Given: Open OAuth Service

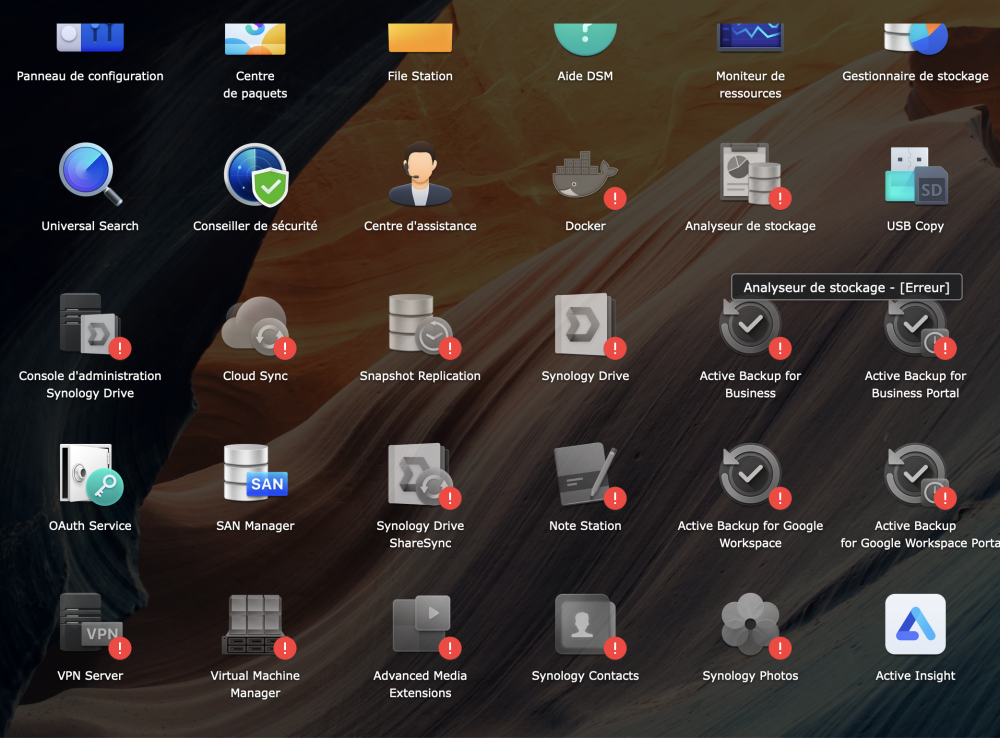Looking at the screenshot, I should click(90, 476).
